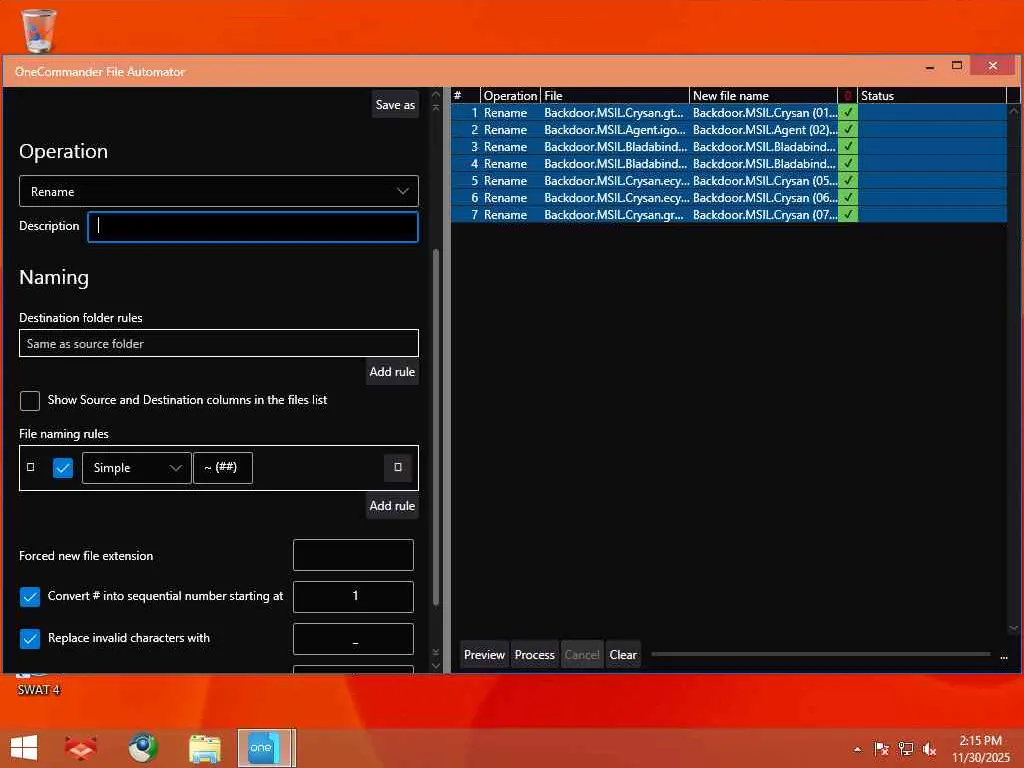The width and height of the screenshot is (1024, 768).
Task: Open the three-dots menu beside the progress bar
Action: coord(1004,656)
